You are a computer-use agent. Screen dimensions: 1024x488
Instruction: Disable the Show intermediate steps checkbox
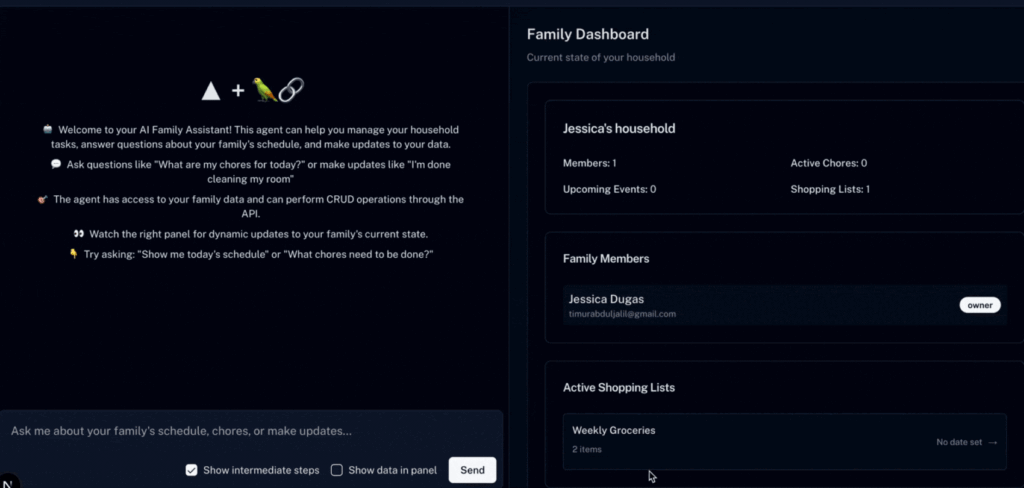coord(191,470)
